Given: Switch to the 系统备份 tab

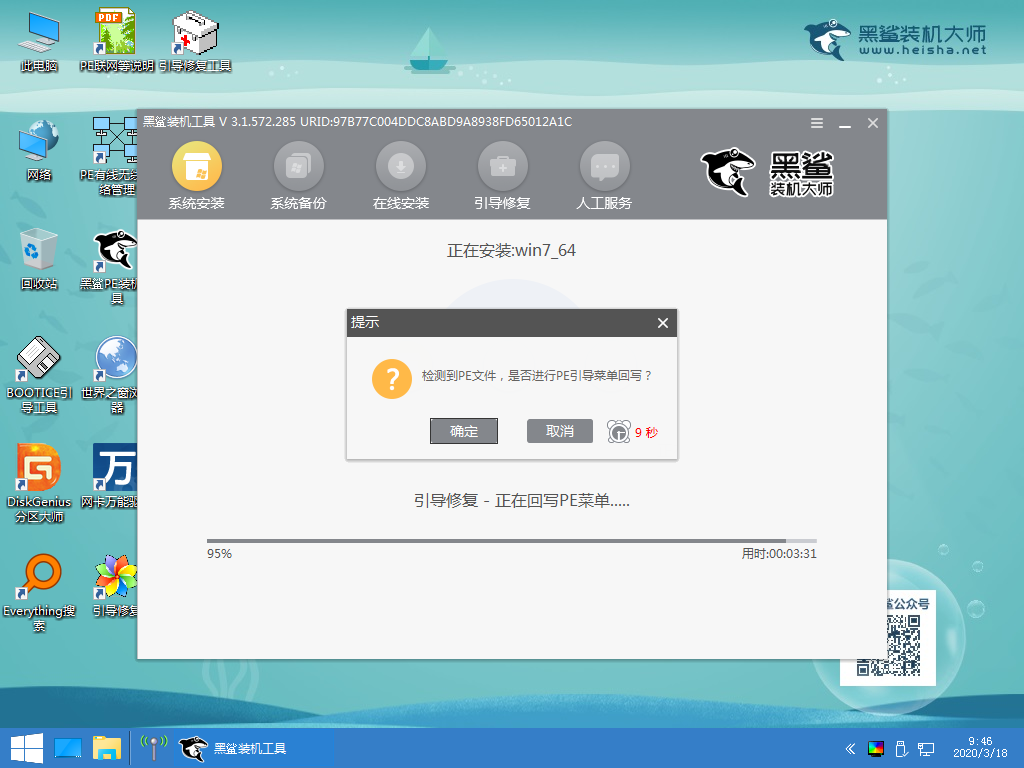Looking at the screenshot, I should coord(298,176).
